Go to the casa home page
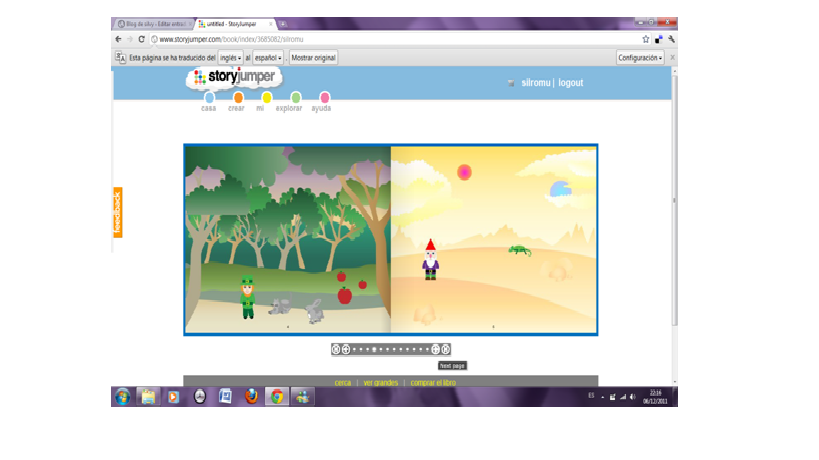 pyautogui.click(x=208, y=102)
